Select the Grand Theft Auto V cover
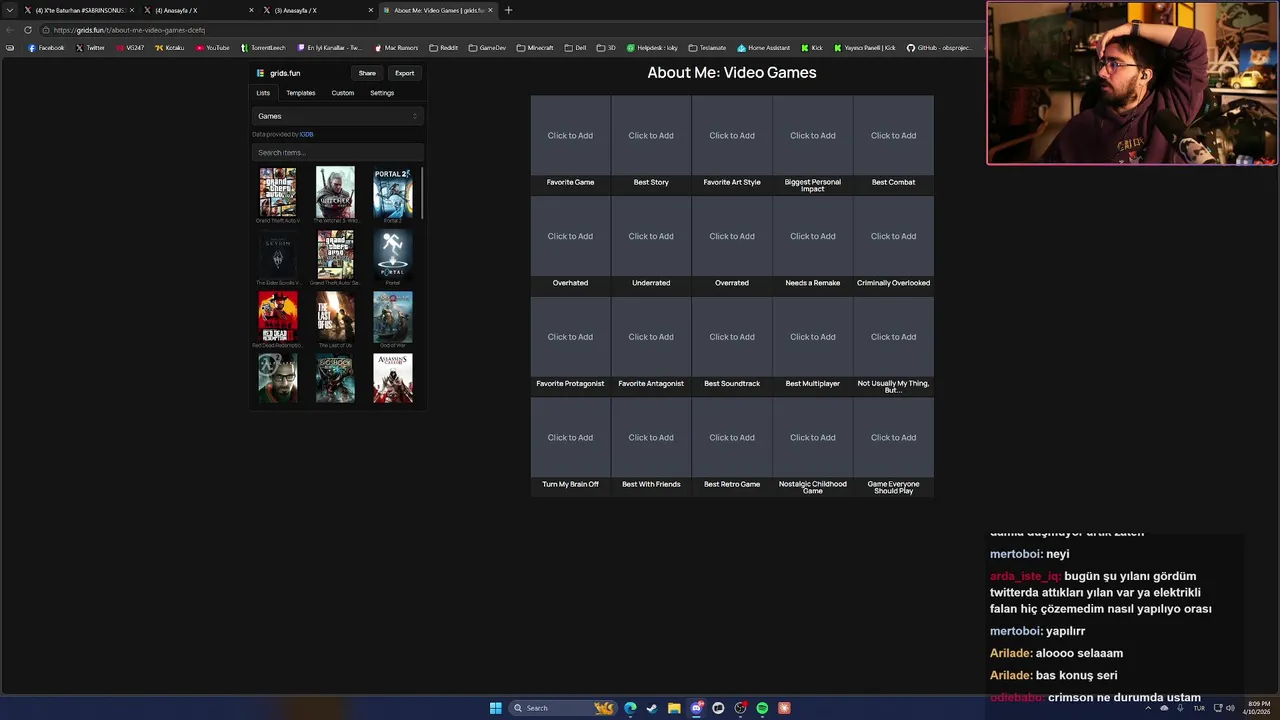The width and height of the screenshot is (1280, 720). point(278,192)
